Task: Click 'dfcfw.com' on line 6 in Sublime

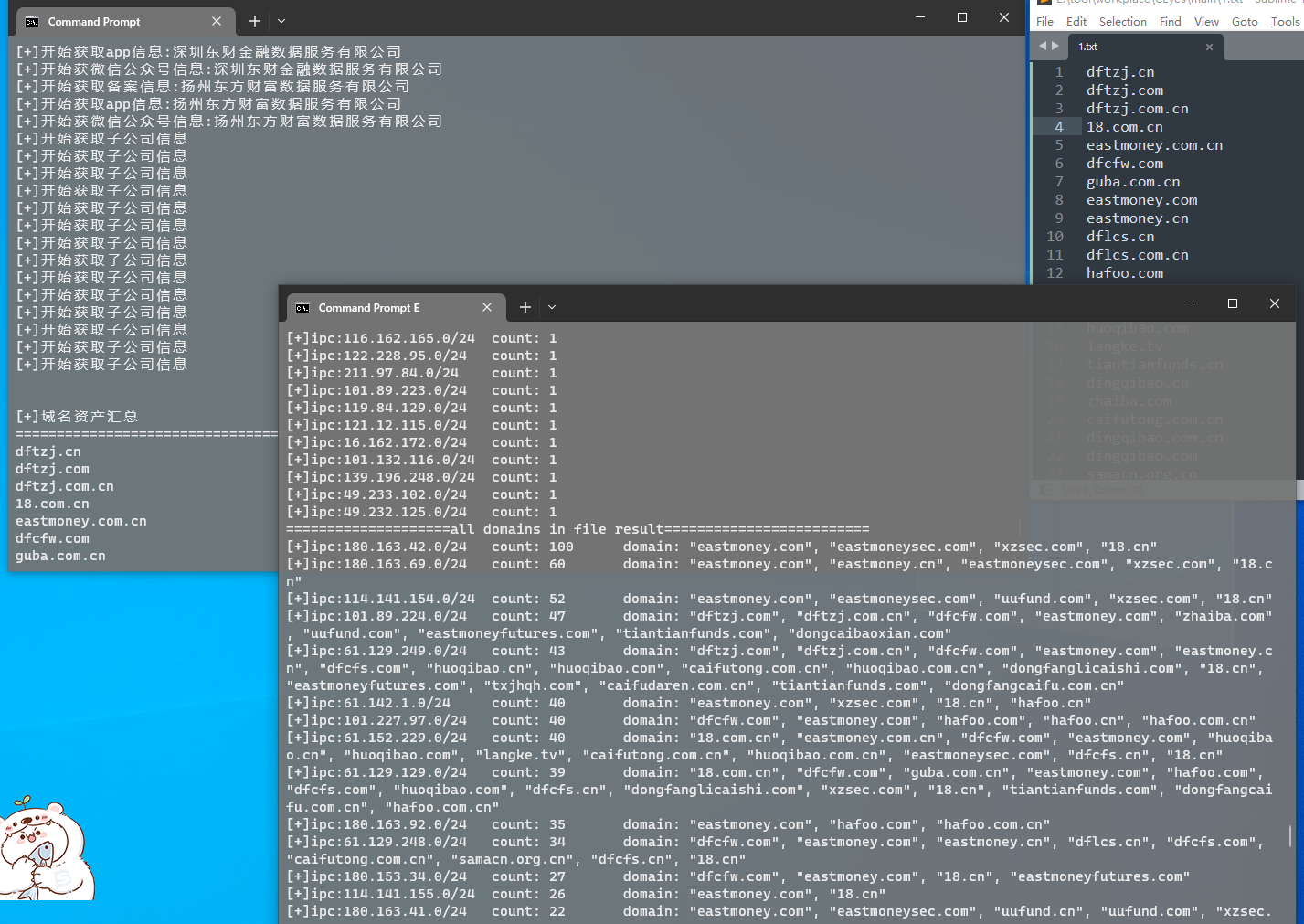Action: [1125, 164]
